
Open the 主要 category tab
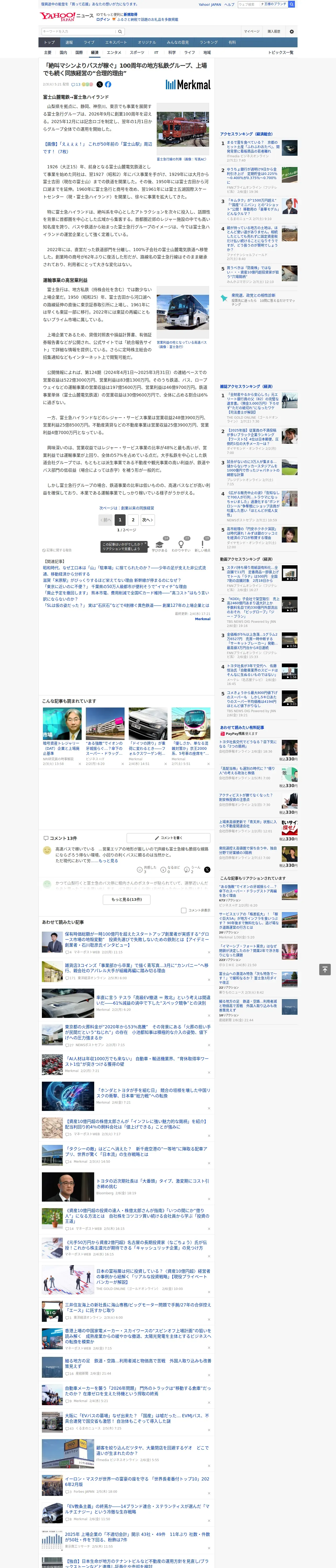(x=48, y=52)
